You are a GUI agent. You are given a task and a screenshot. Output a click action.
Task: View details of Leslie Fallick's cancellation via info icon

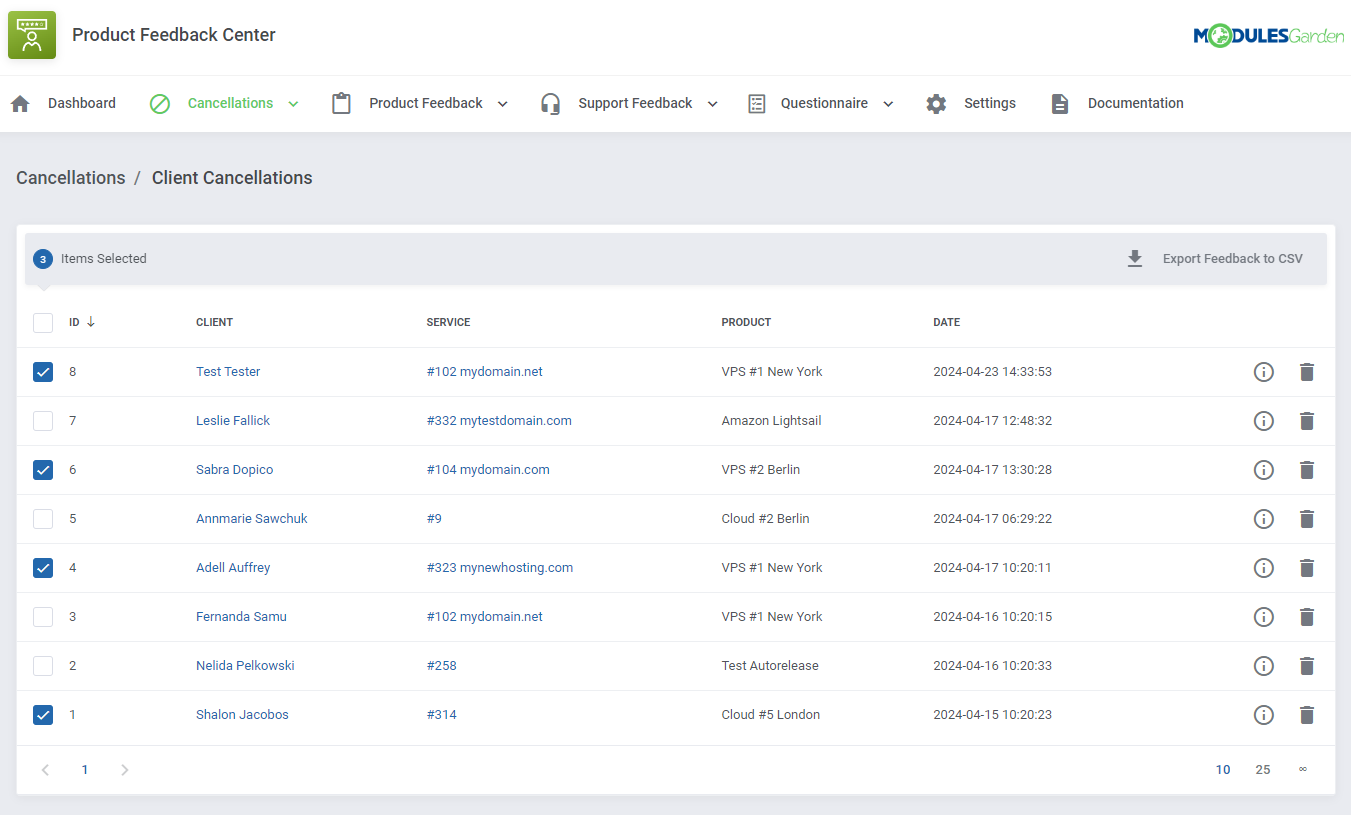[x=1263, y=420]
